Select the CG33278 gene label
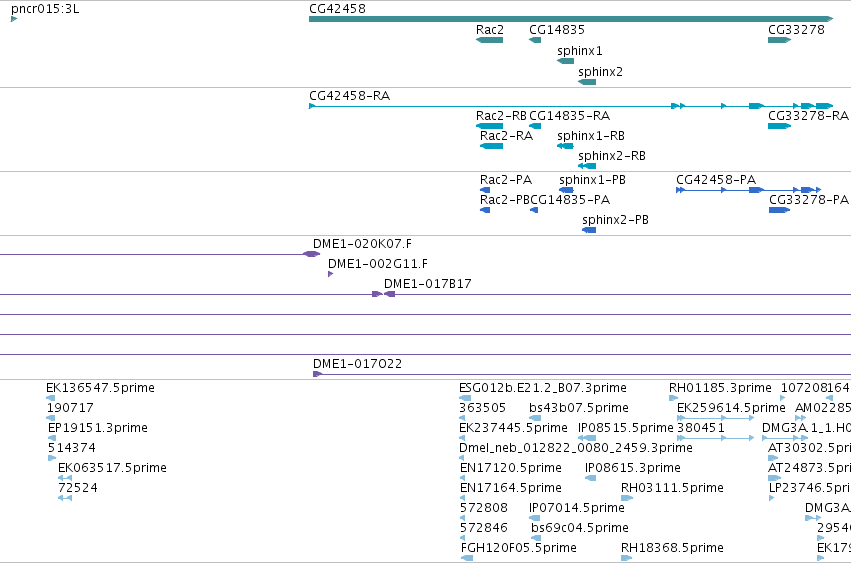The width and height of the screenshot is (851, 563). tap(796, 30)
